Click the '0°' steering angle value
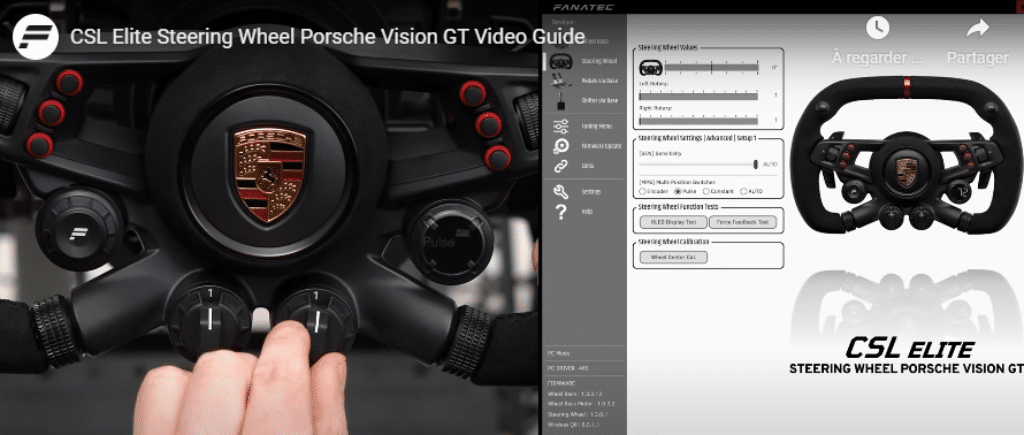Screen dimensions: 1024x435 pos(775,67)
